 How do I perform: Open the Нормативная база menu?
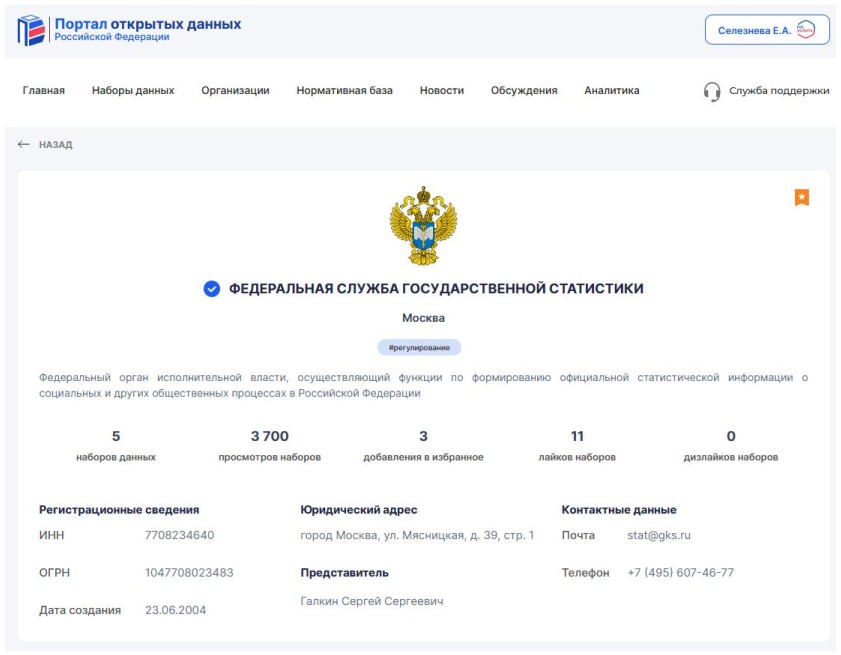pos(344,91)
